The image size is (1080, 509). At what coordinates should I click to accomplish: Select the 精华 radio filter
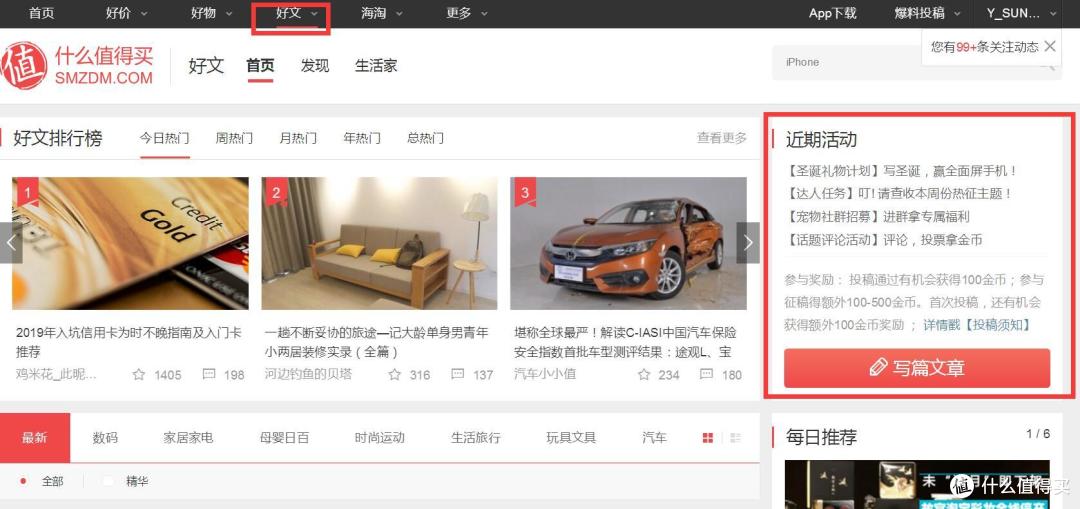coord(107,481)
